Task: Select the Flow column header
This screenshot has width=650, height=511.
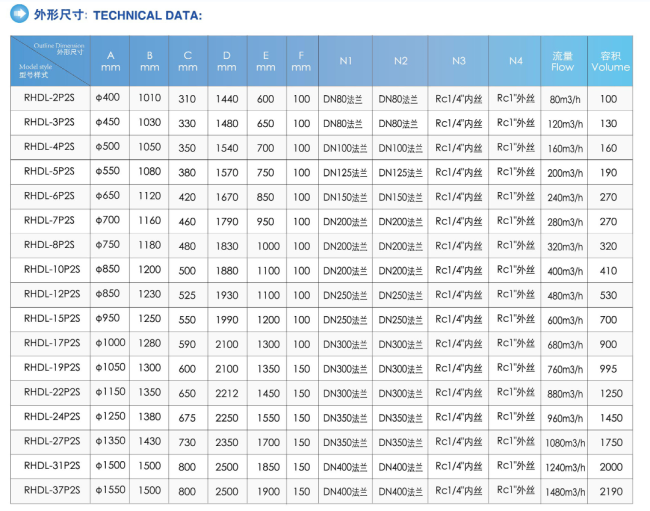Action: click(x=563, y=61)
